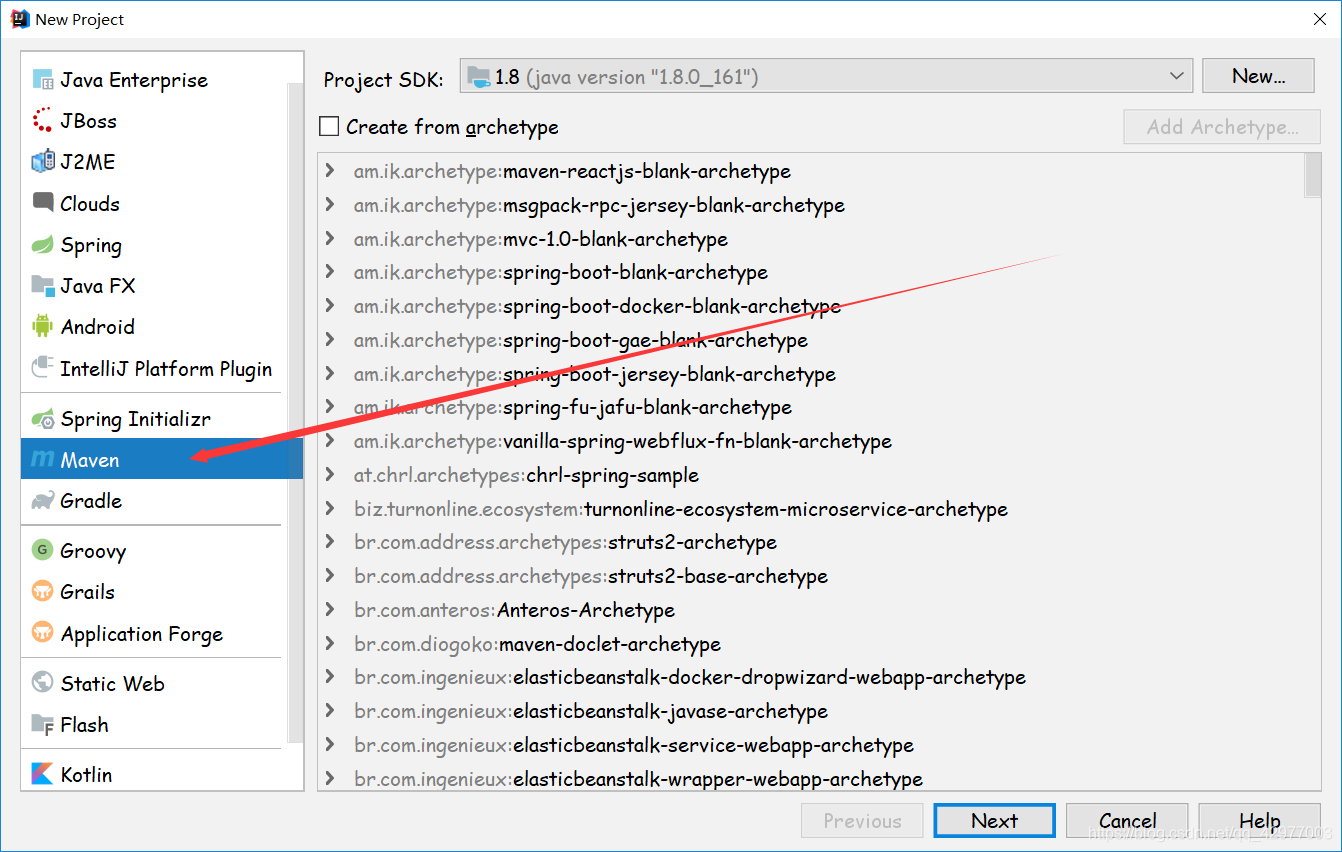Expand mvc-1.0-blank-archetype entry

[x=330, y=239]
